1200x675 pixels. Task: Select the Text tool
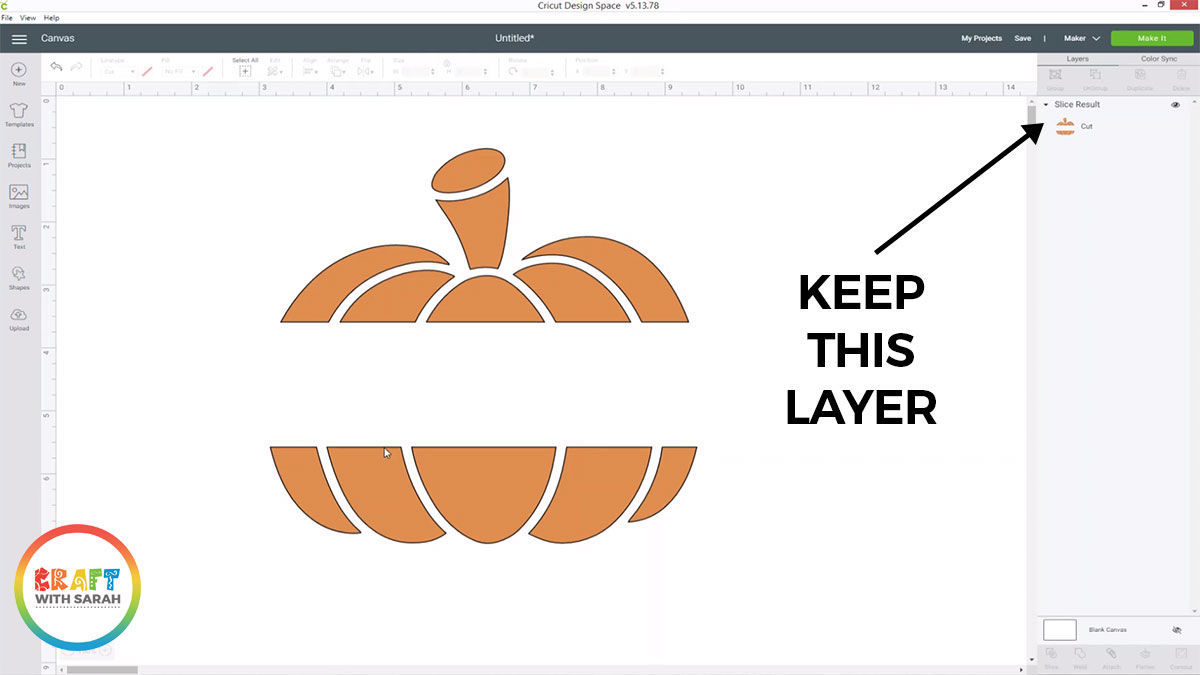tap(19, 236)
